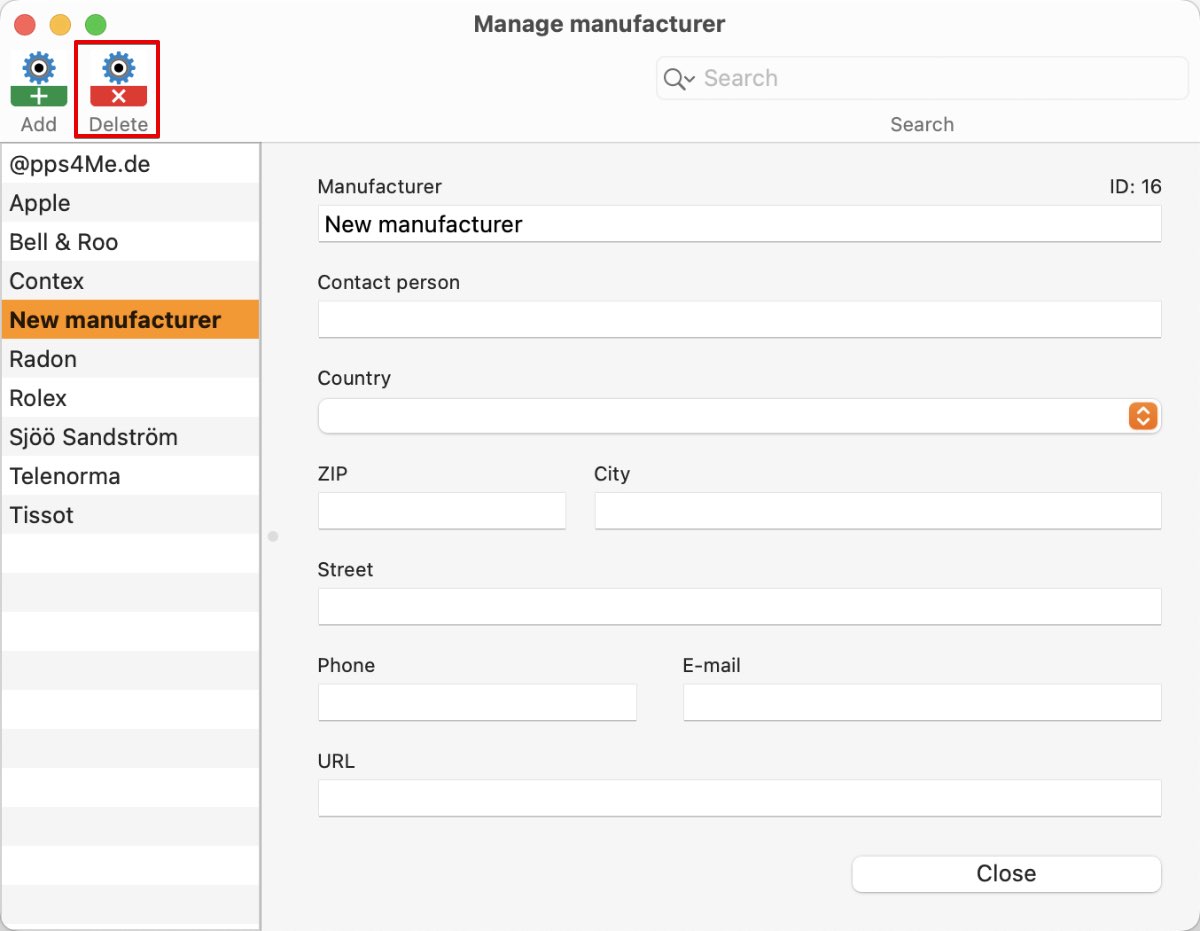The height and width of the screenshot is (931, 1200).
Task: Click the URL input field
Action: pyautogui.click(x=739, y=799)
